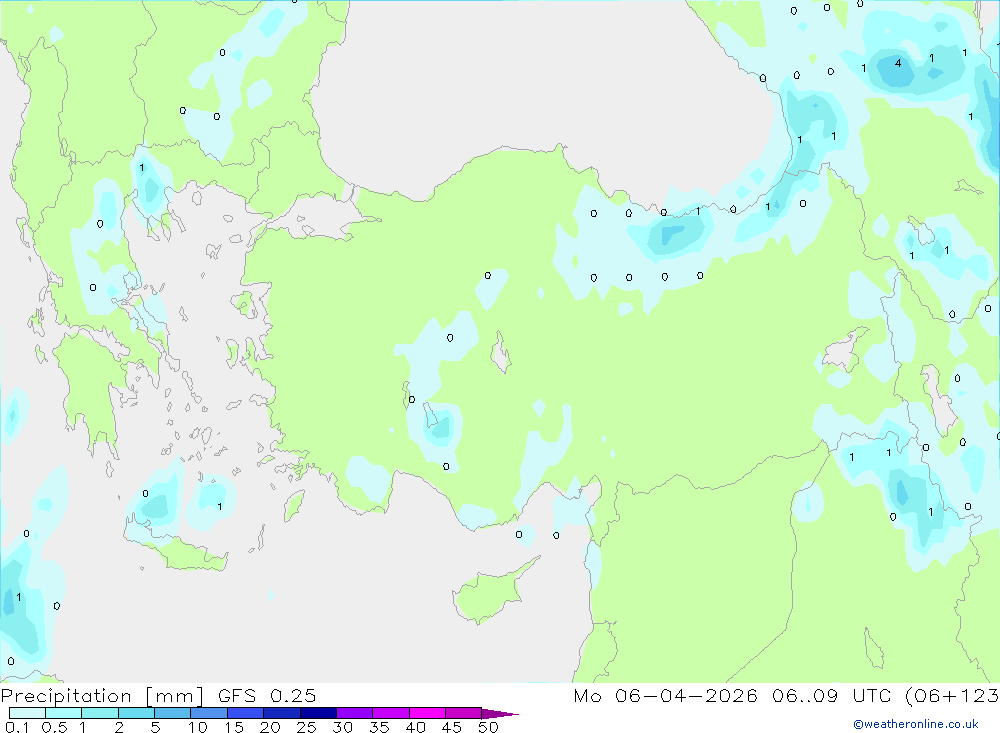Click the "06..09 UTC" time text
The height and width of the screenshot is (733, 1000).
click(831, 695)
